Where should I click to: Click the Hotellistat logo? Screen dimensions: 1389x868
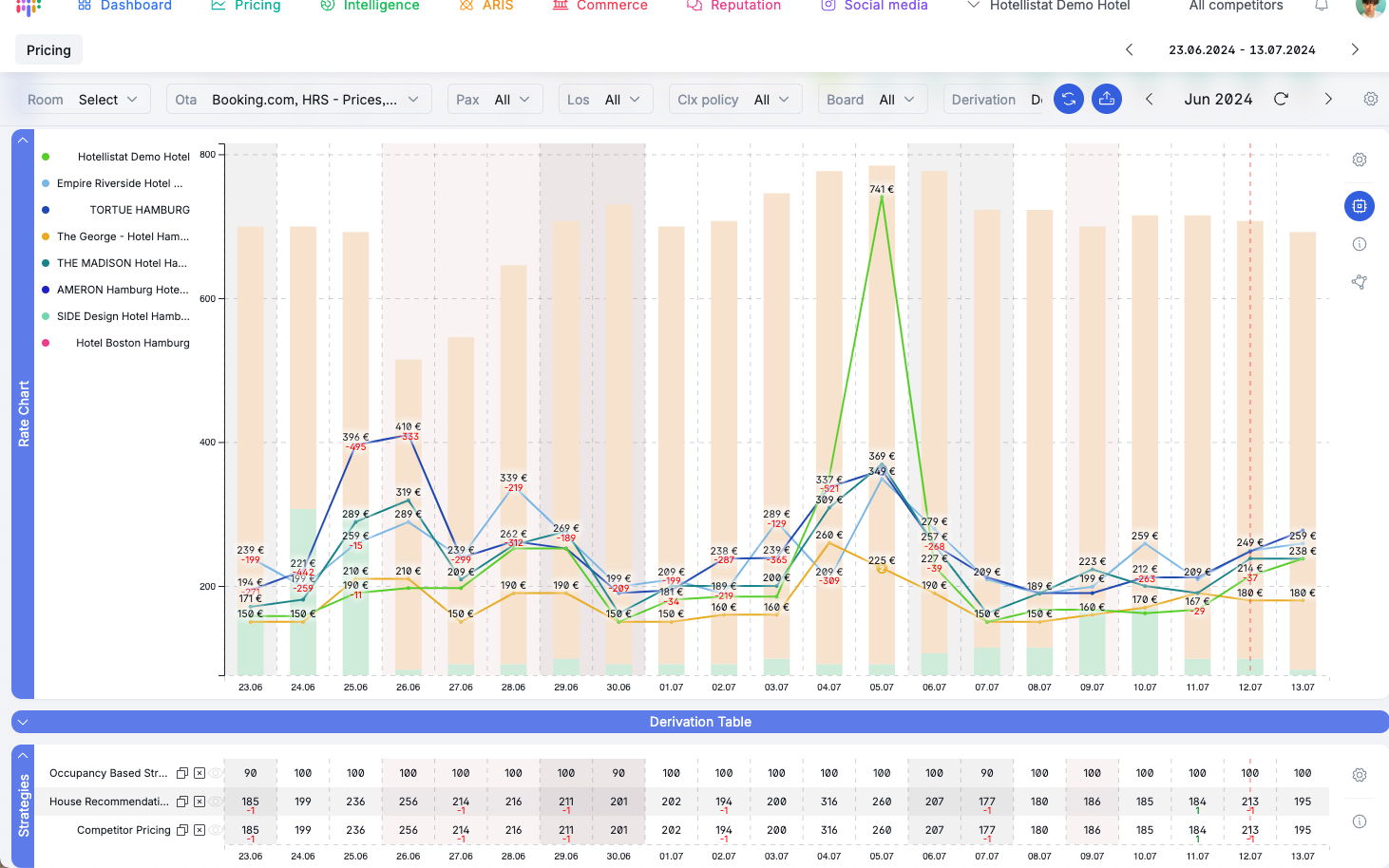(x=29, y=7)
